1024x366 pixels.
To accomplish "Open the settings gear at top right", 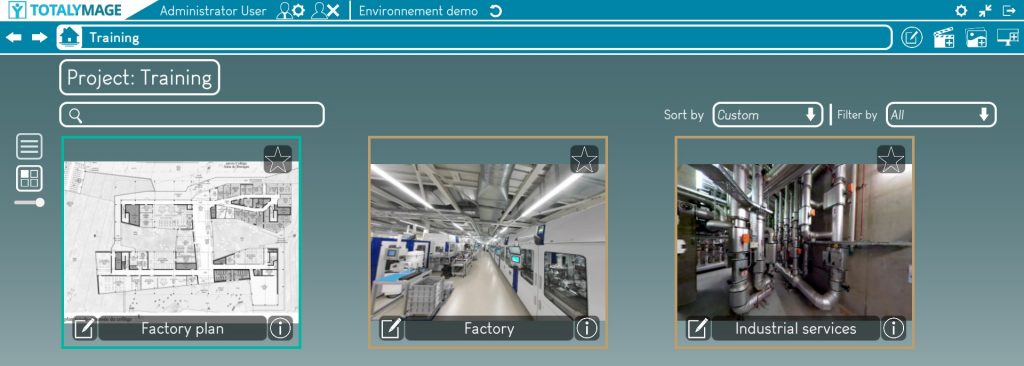I will pyautogui.click(x=961, y=11).
